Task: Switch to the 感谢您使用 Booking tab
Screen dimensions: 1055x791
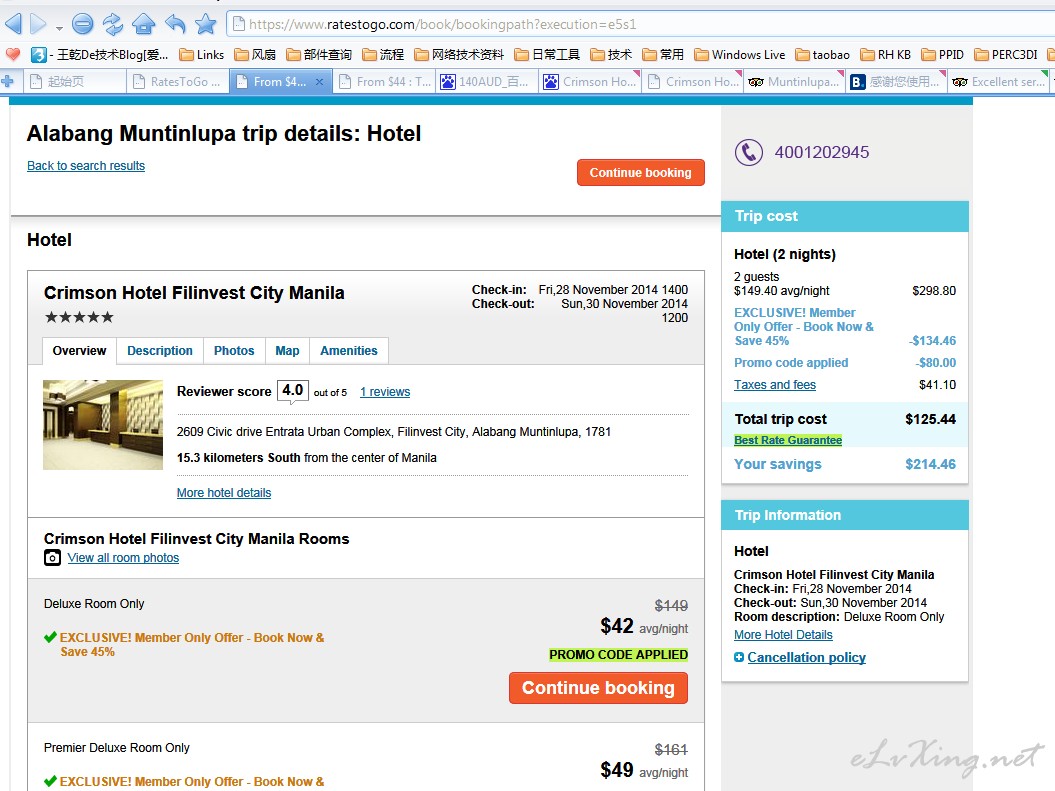Action: point(898,81)
